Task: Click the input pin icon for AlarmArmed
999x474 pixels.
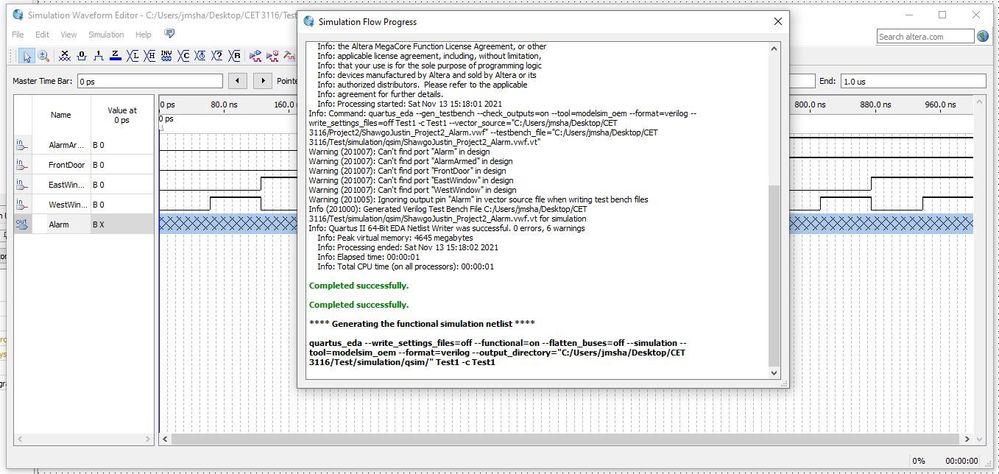Action: [x=22, y=145]
